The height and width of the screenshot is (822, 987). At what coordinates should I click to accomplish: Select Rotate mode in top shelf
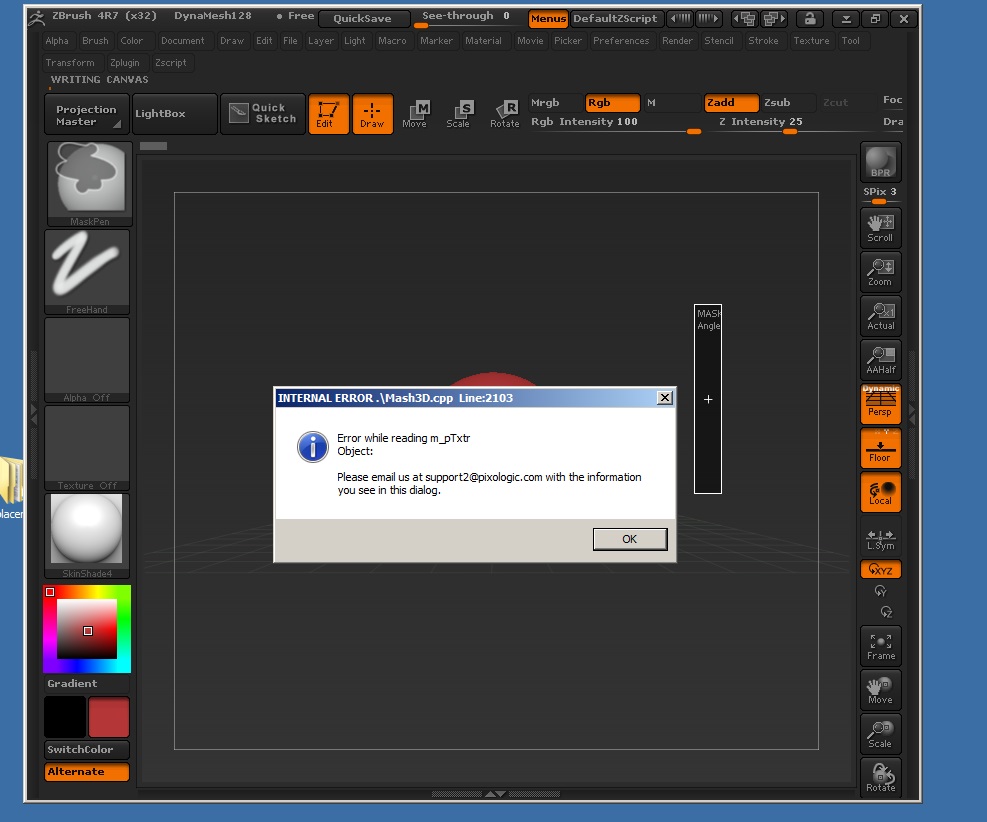[x=504, y=114]
